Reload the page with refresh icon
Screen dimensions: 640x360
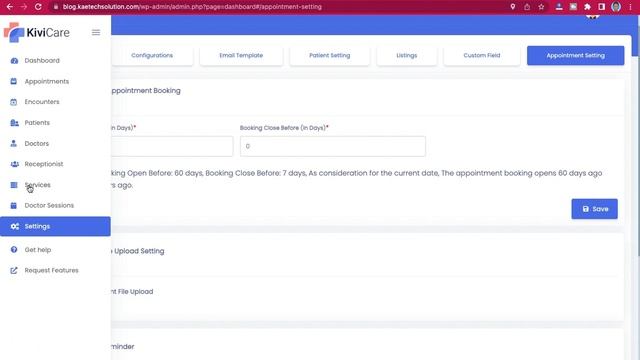click(38, 7)
